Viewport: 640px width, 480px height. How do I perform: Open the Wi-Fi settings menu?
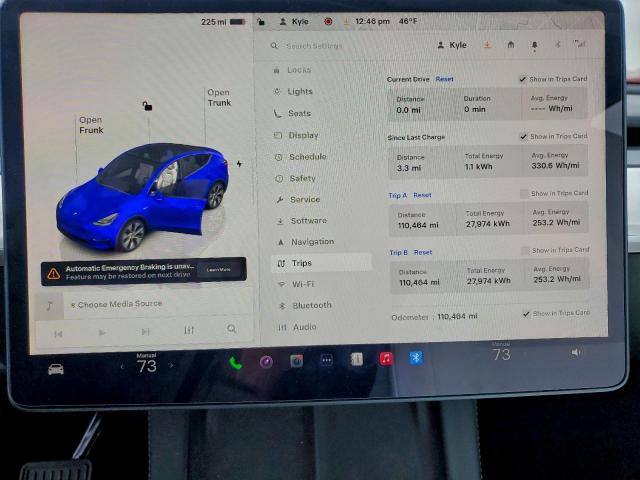point(296,284)
